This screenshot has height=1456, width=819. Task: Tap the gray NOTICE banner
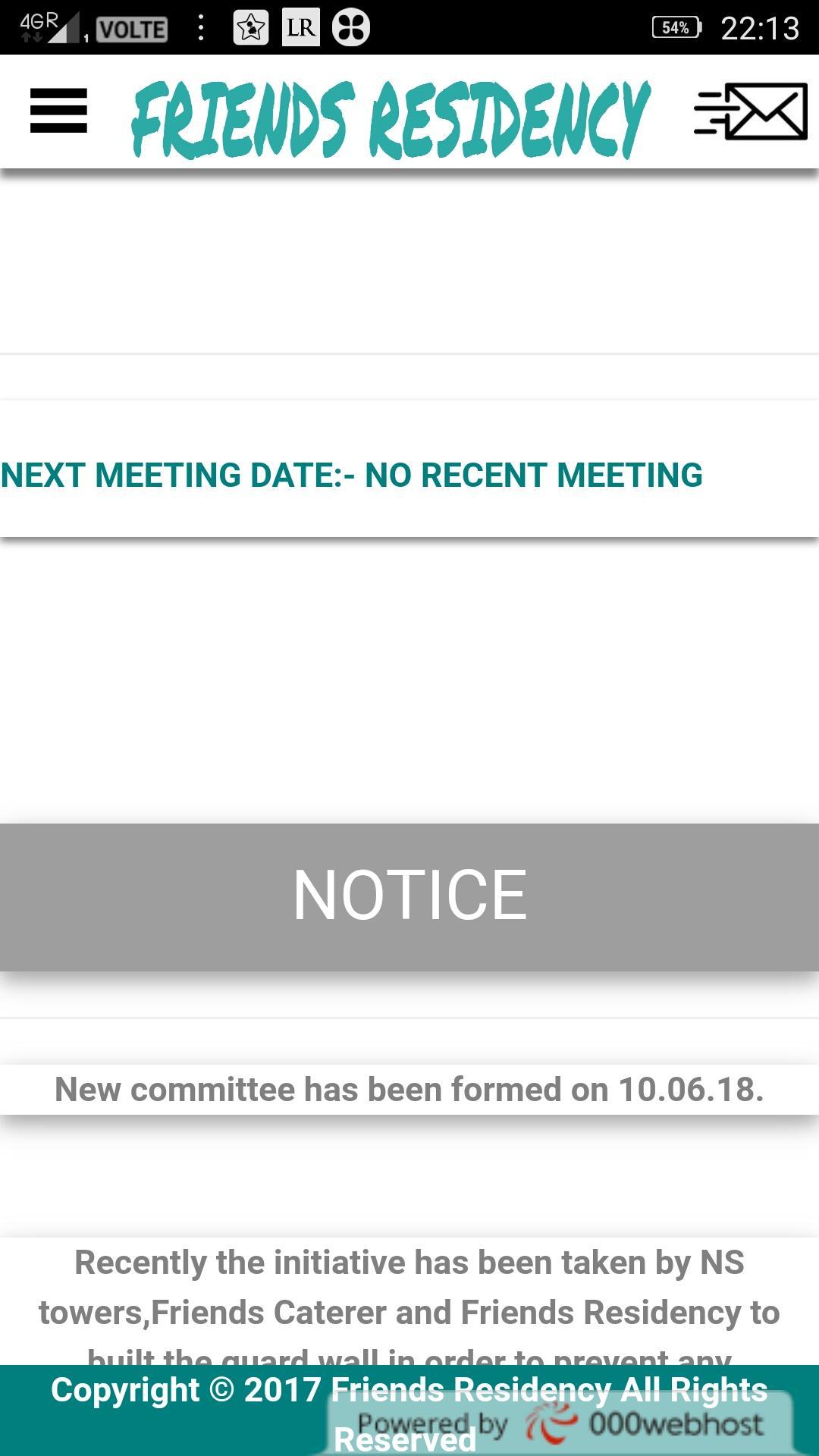(409, 896)
